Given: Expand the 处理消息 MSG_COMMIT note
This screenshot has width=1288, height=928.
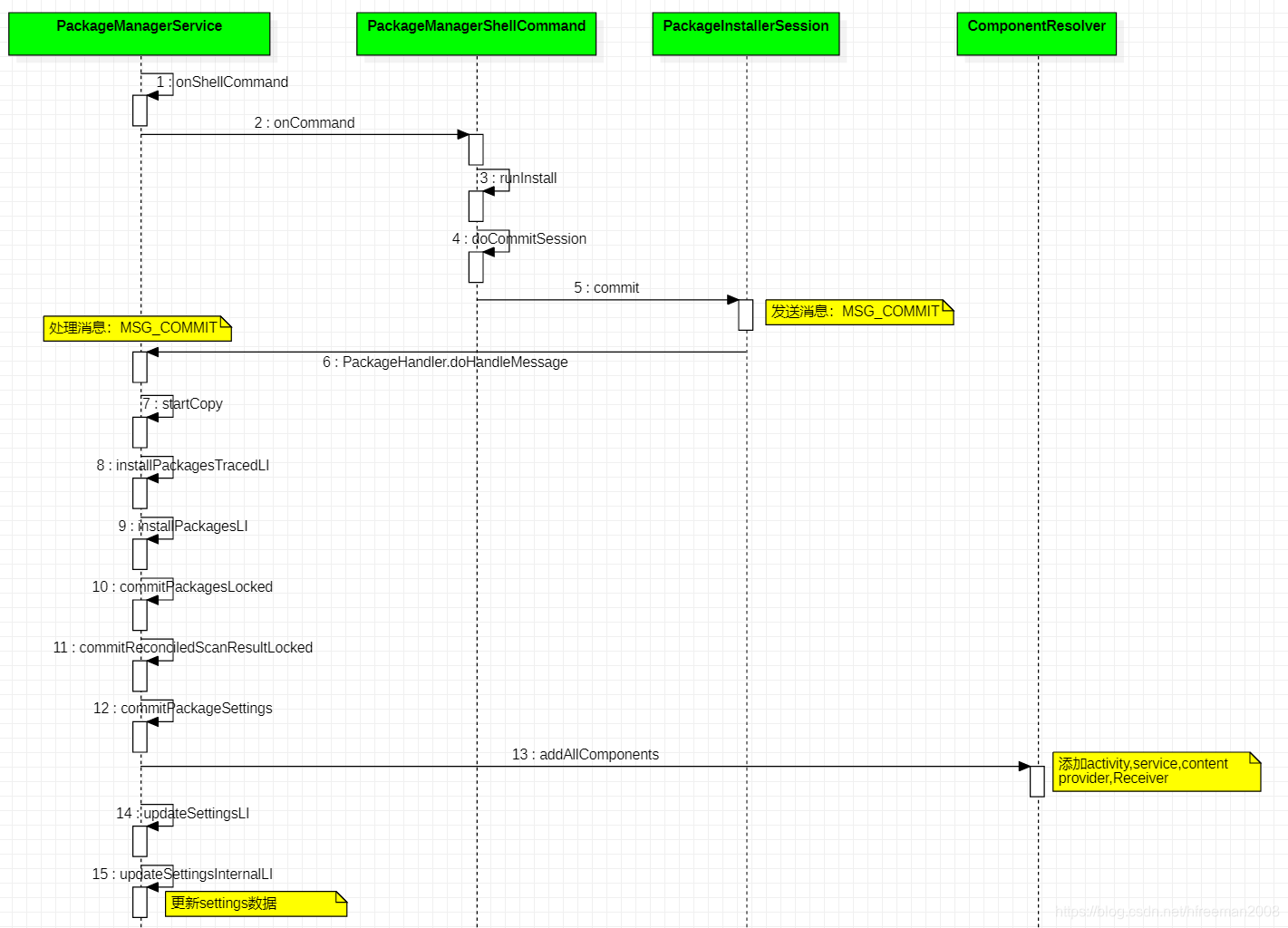Looking at the screenshot, I should (x=134, y=328).
